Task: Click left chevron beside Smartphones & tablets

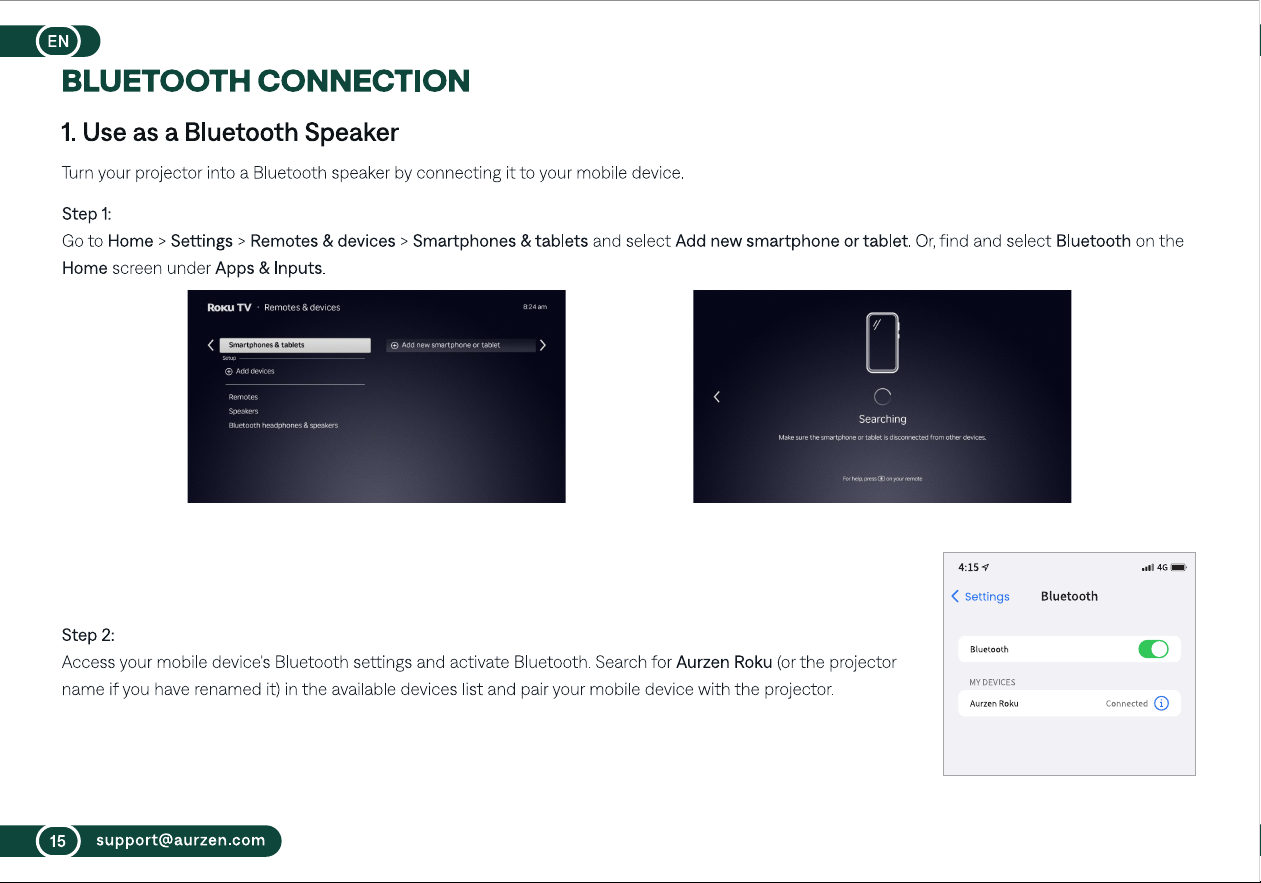Action: pyautogui.click(x=210, y=345)
